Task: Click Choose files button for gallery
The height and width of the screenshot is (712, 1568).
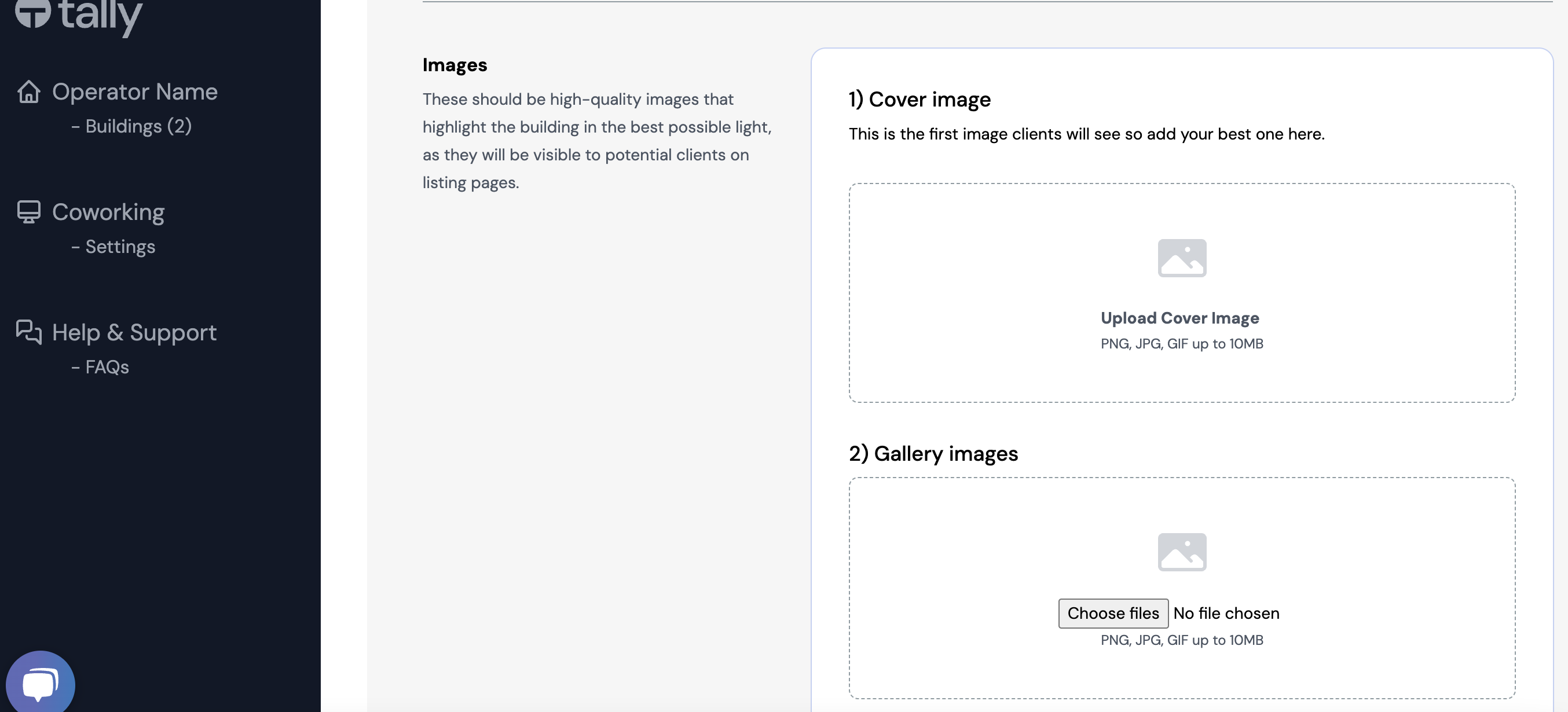Action: [x=1113, y=614]
